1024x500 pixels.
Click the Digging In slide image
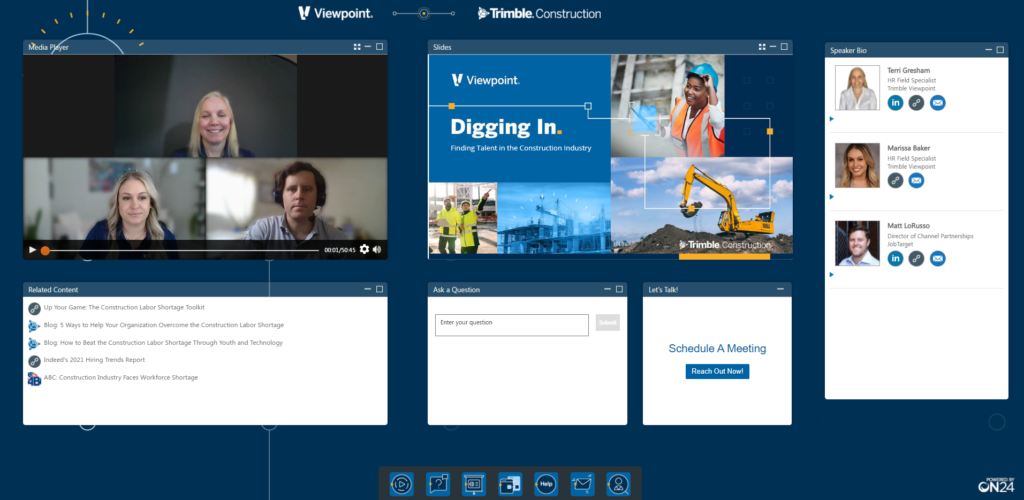tap(611, 157)
